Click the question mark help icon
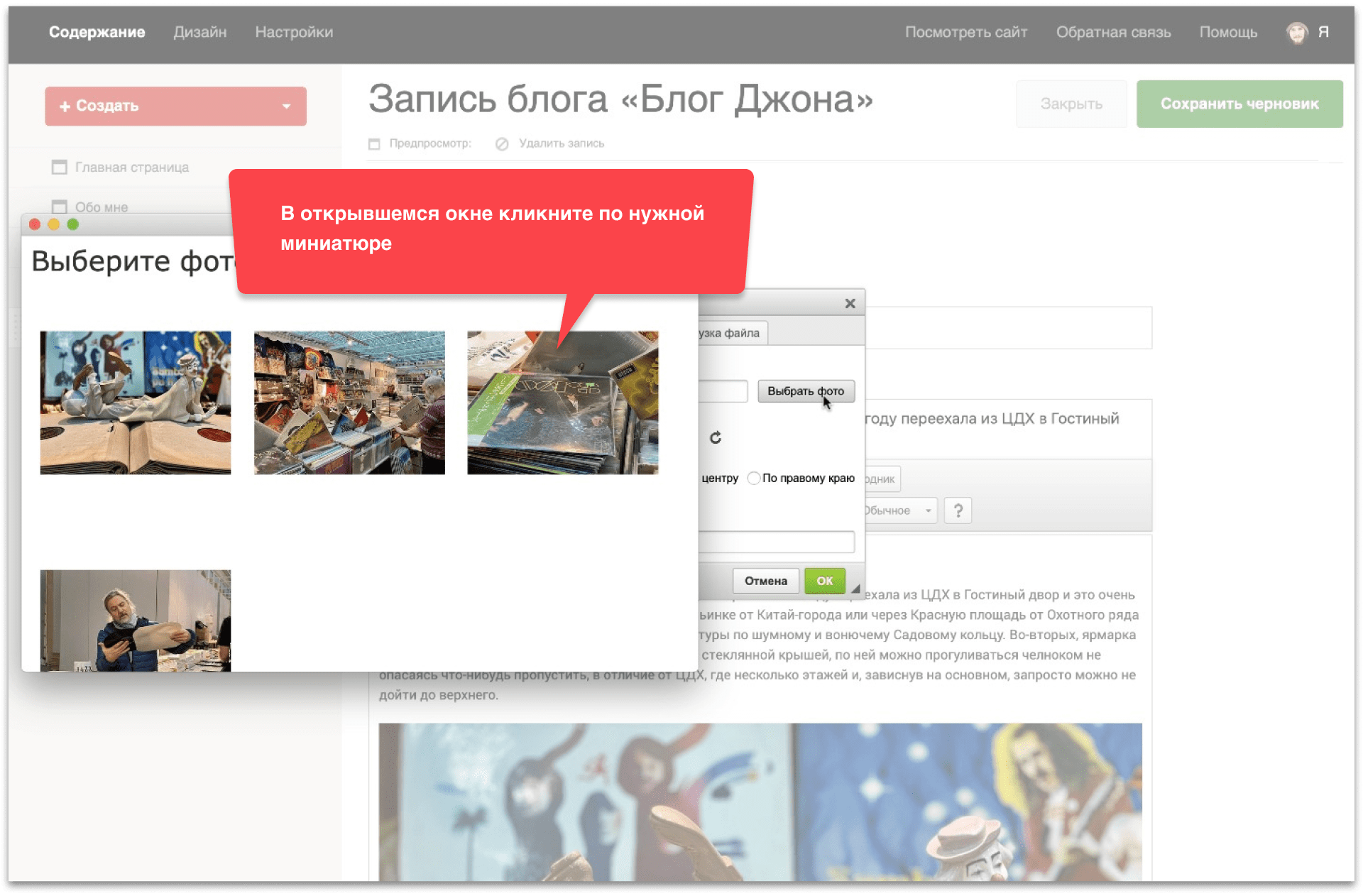This screenshot has height=896, width=1363. pyautogui.click(x=958, y=510)
